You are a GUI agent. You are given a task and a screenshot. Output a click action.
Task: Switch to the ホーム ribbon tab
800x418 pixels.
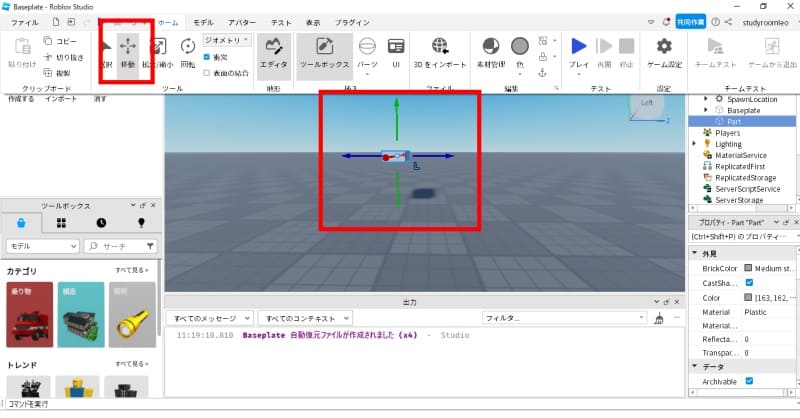(168, 22)
